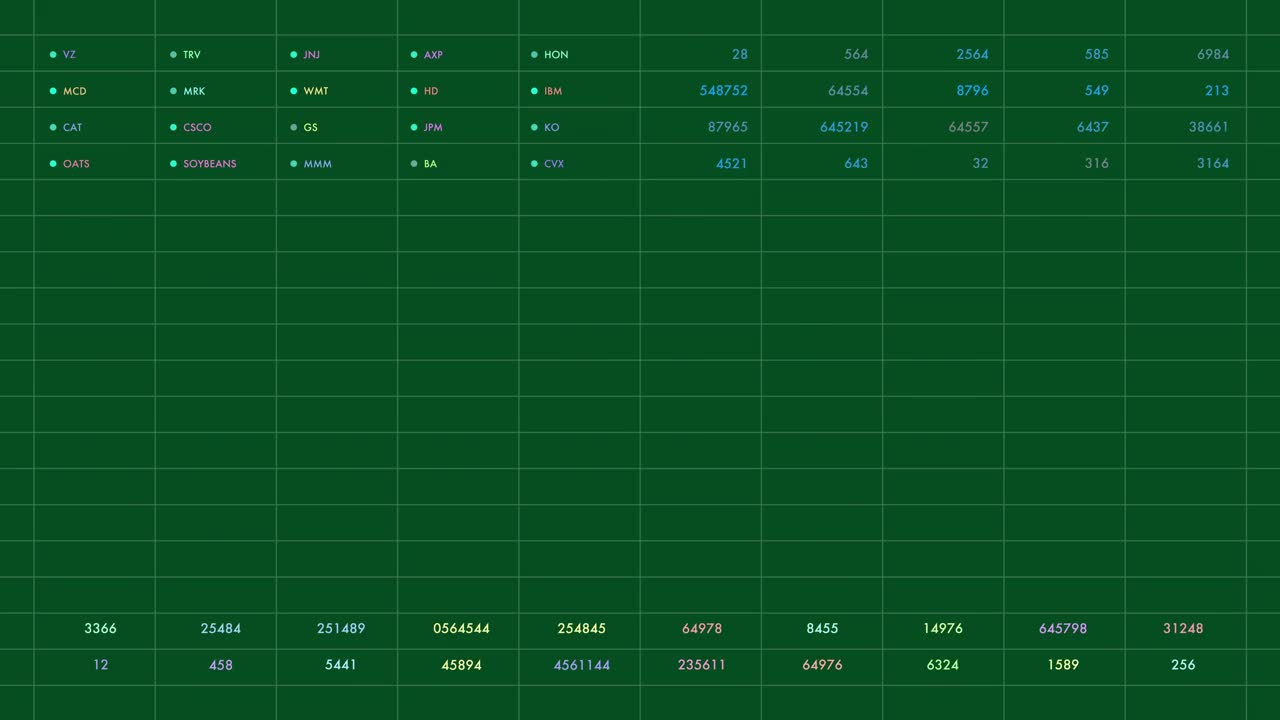1280x720 pixels.
Task: Click the value 3164
Action: (x=1213, y=163)
